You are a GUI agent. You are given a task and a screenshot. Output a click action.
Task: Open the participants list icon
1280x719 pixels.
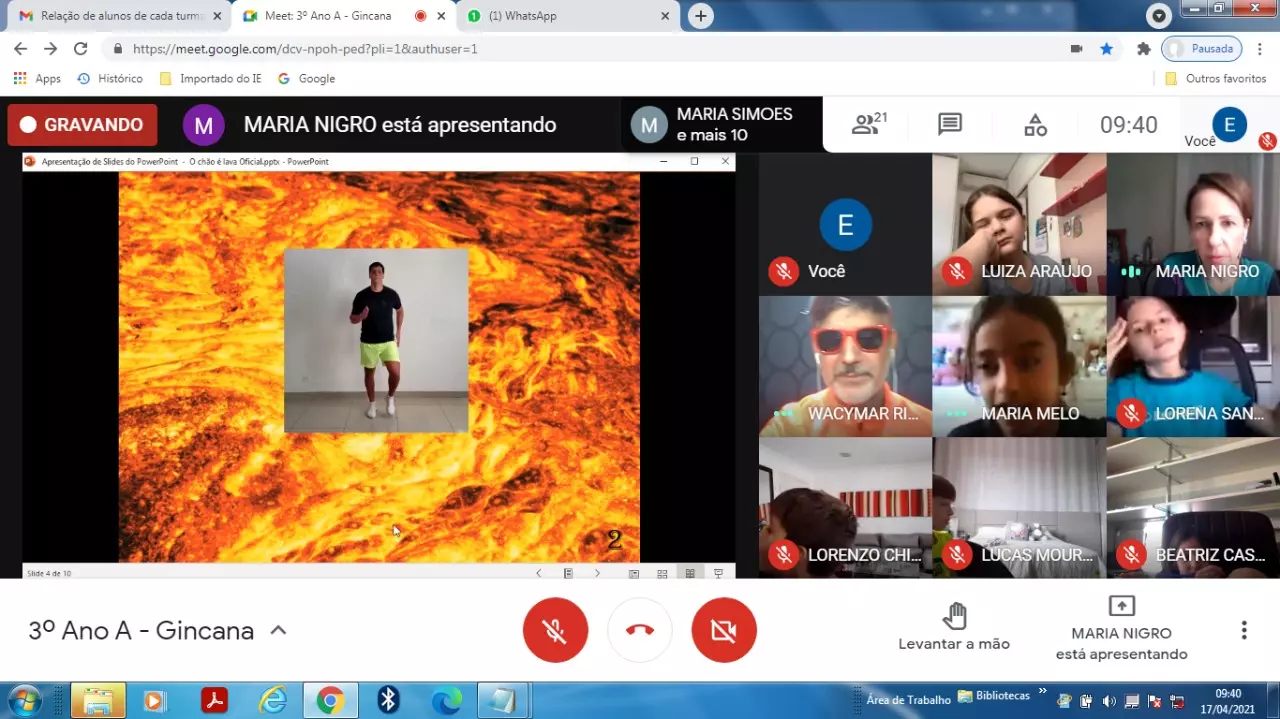click(x=868, y=124)
